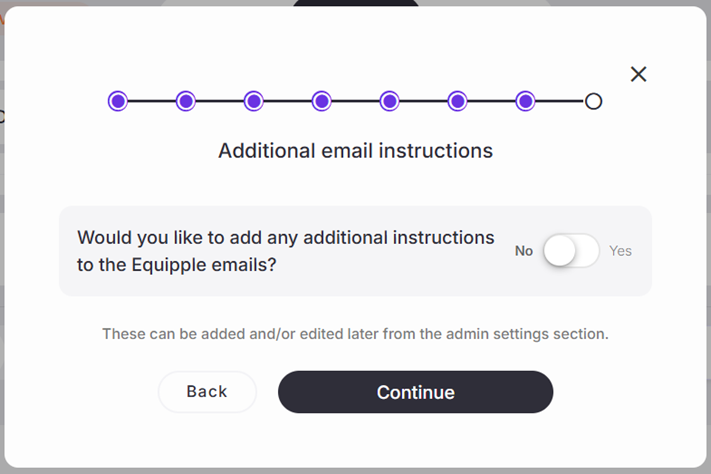The width and height of the screenshot is (711, 474).
Task: Click the white knob of the switch
Action: coord(560,251)
